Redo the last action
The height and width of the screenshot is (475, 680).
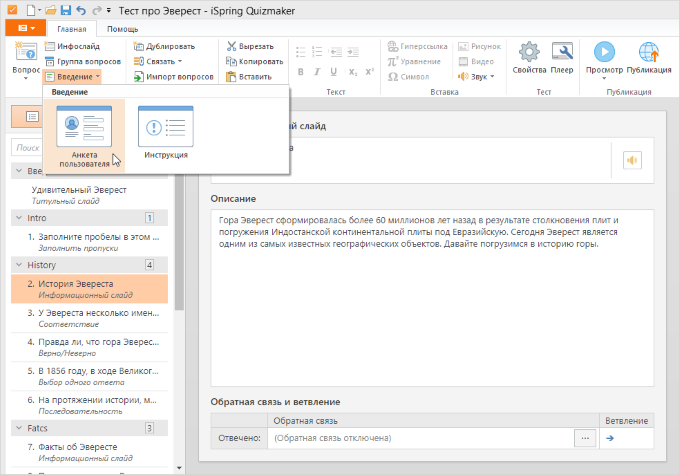[x=97, y=10]
